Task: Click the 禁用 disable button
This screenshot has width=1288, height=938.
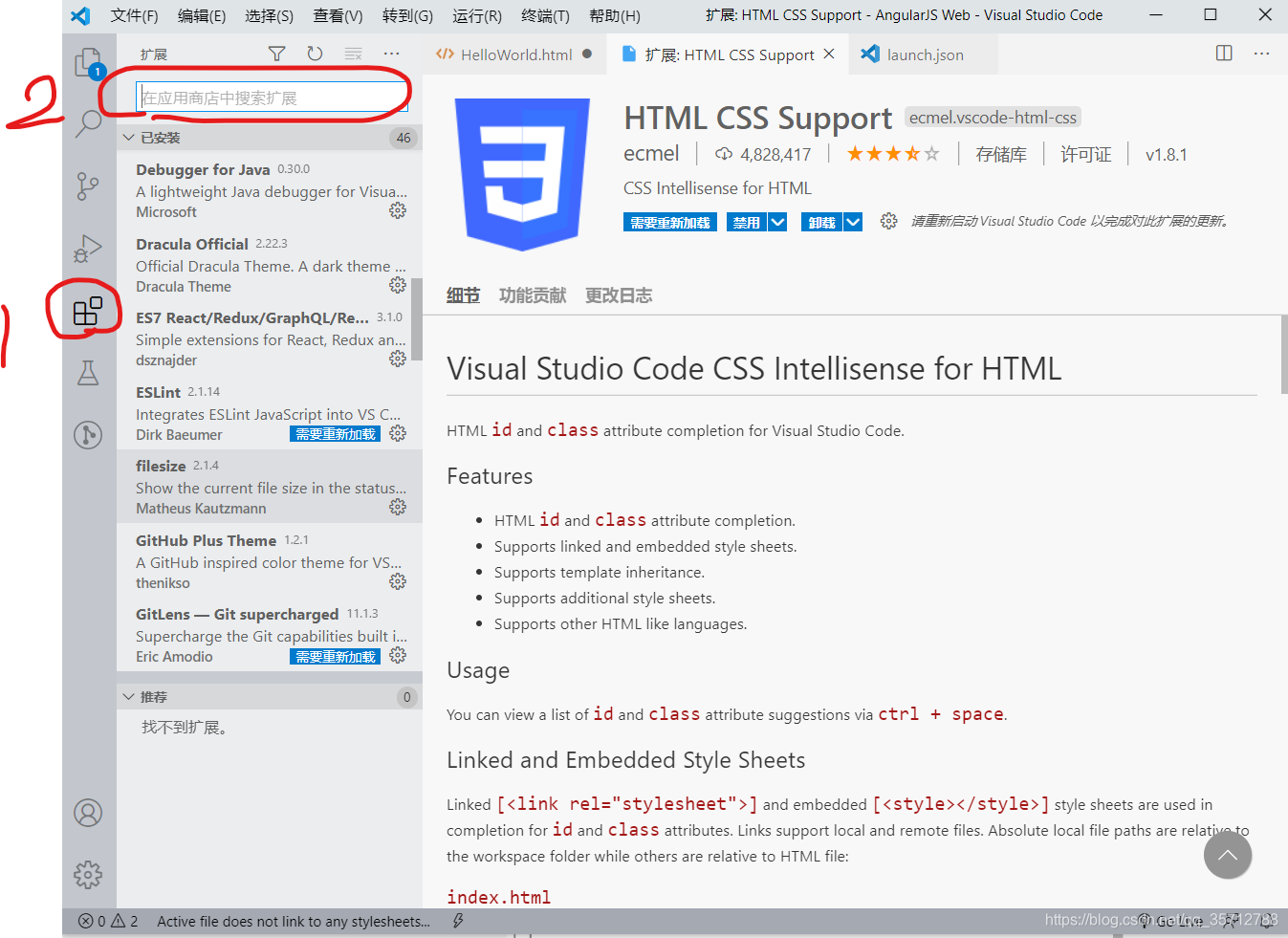Action: pos(746,222)
